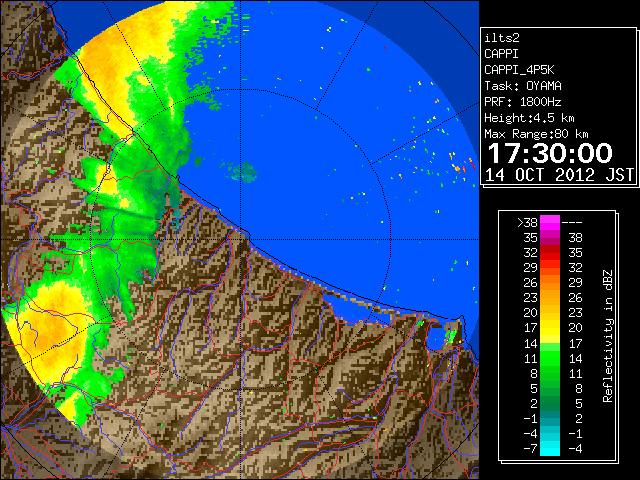
Task: Click the orange 23–26 dBZ legend swatch
Action: 550,298
